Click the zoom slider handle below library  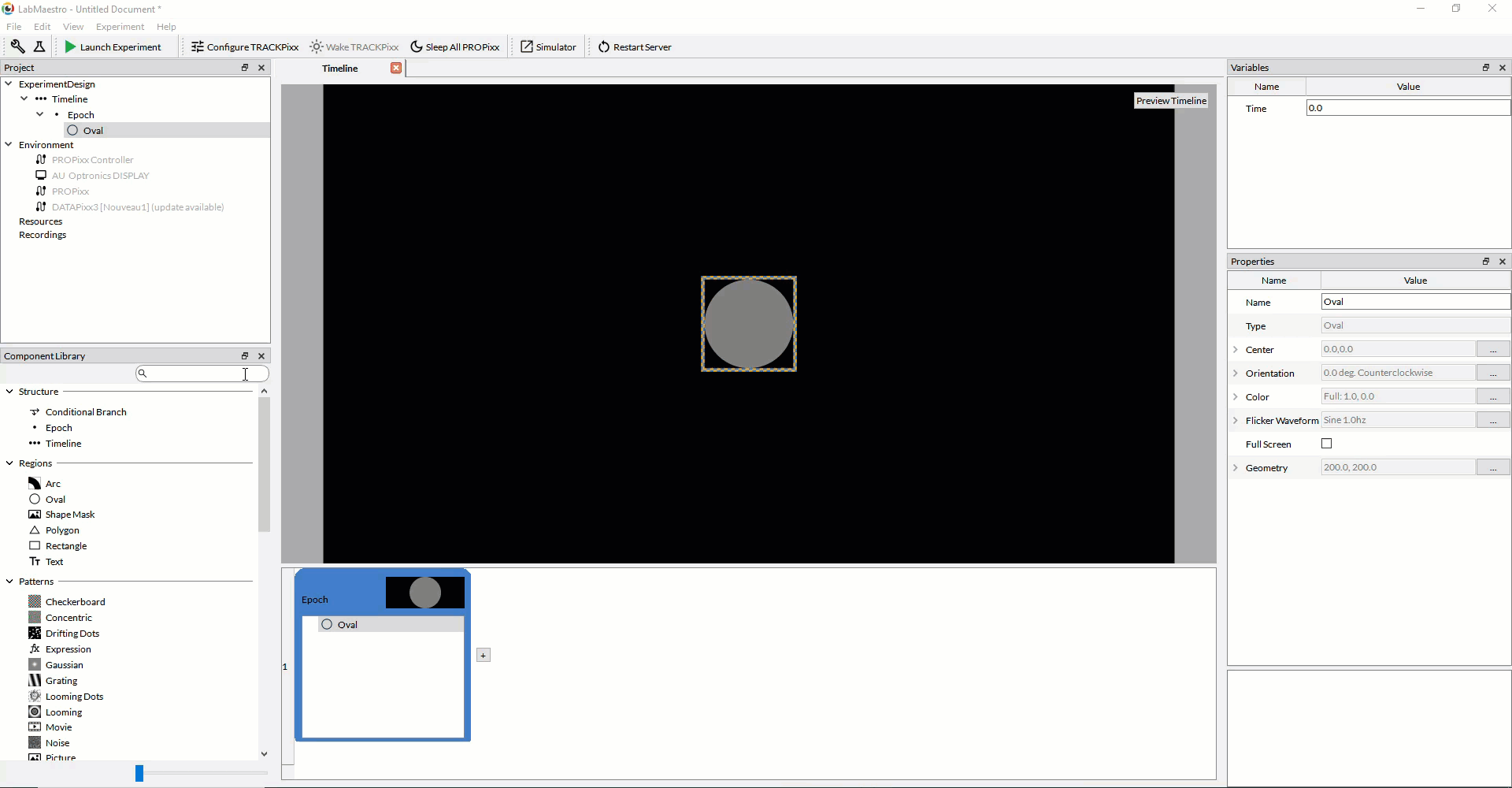click(139, 774)
